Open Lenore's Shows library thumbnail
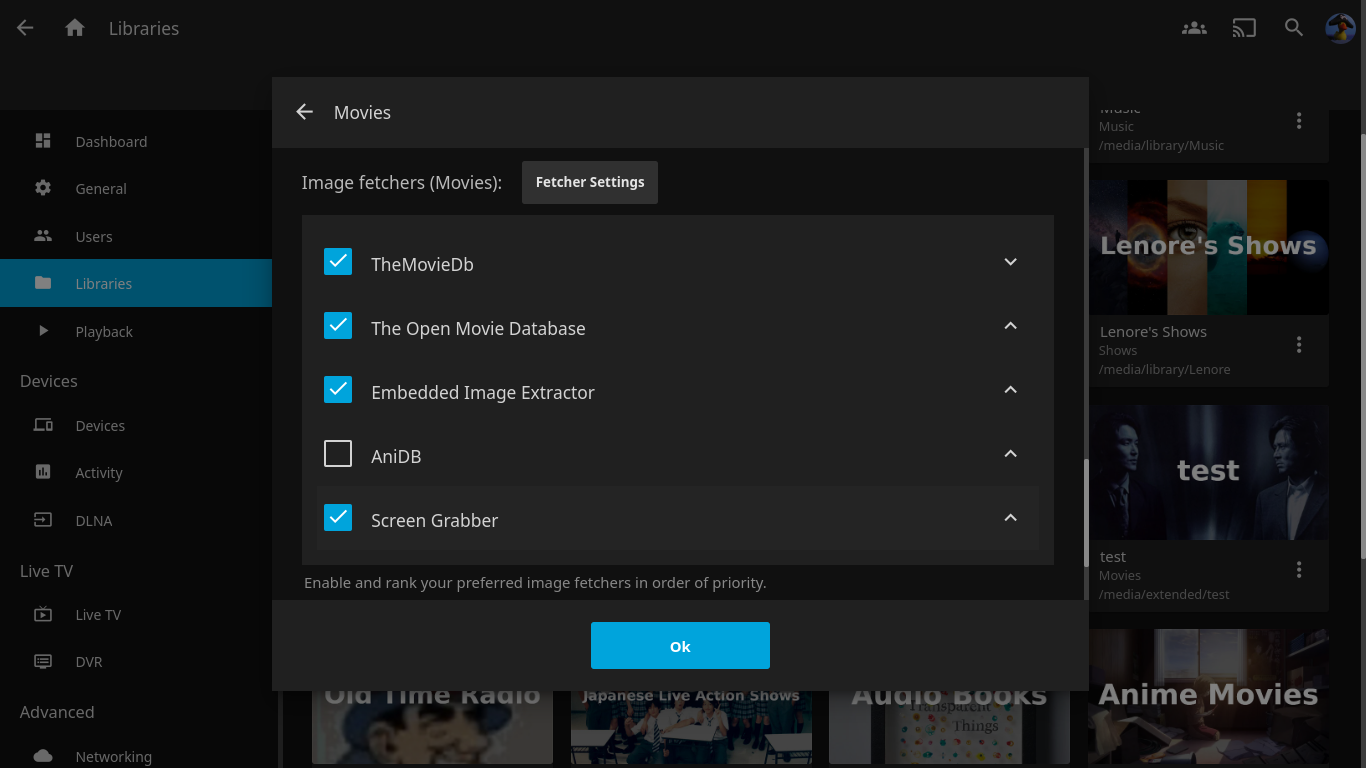 pos(1208,247)
